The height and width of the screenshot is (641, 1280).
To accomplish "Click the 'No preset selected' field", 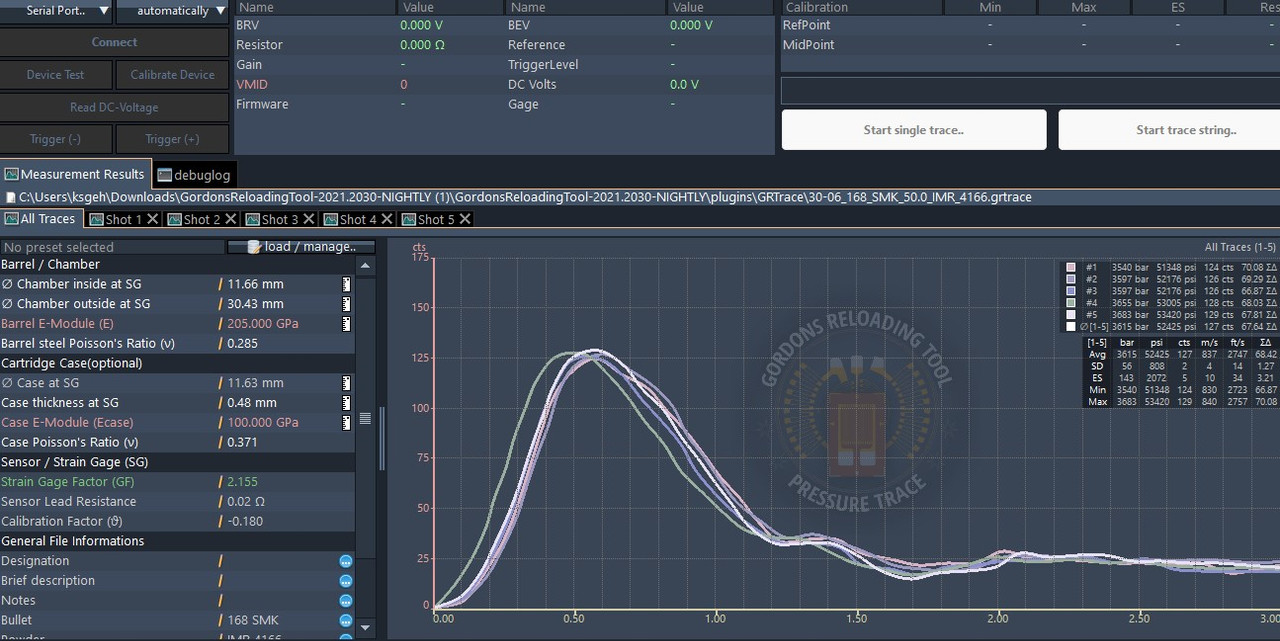I will (x=112, y=247).
